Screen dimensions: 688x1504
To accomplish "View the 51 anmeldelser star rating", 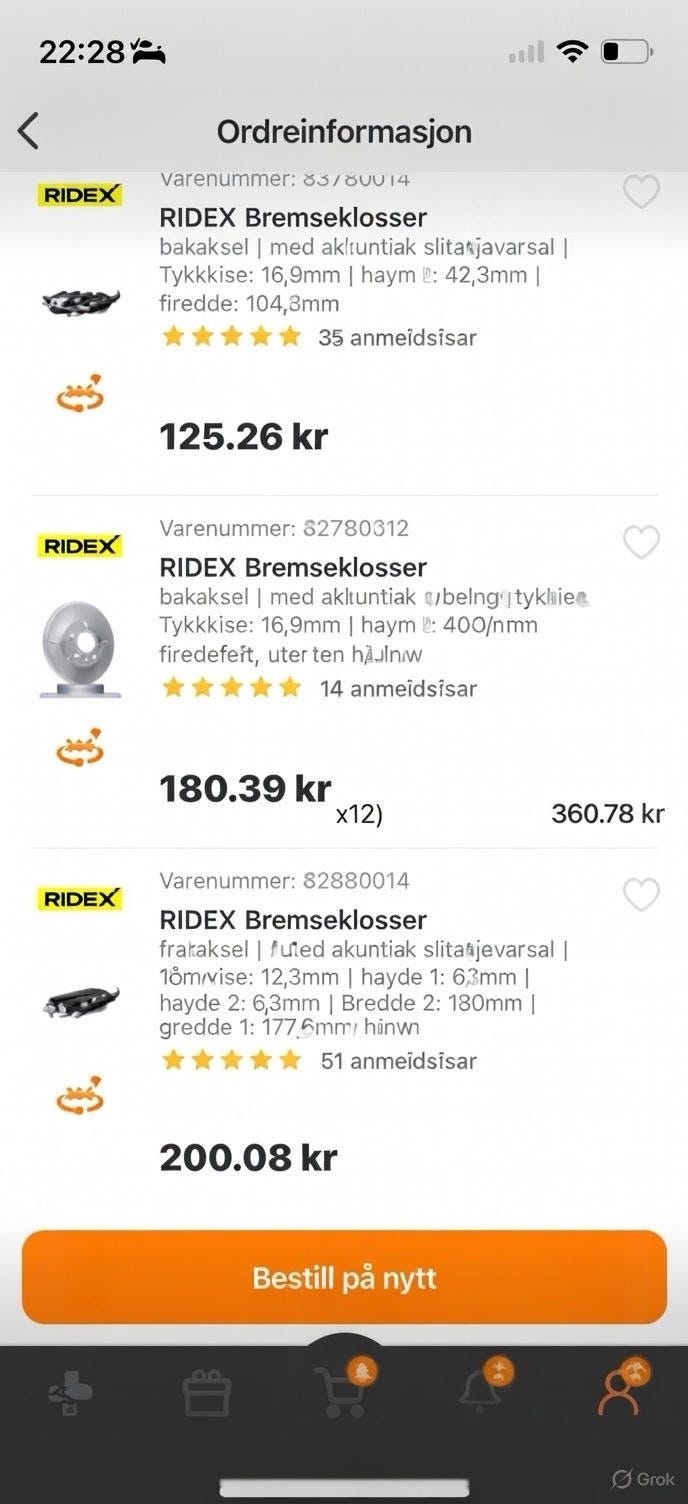I will (x=319, y=1060).
